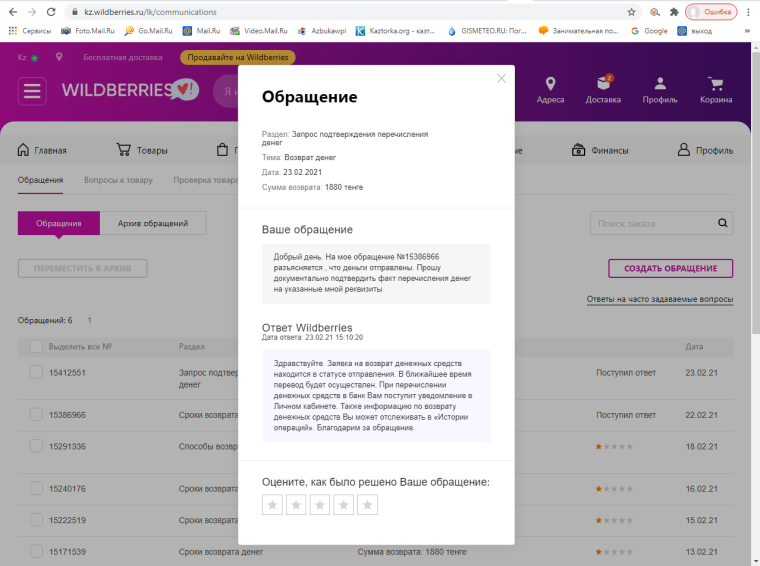Open Адреса pickup locations
Image resolution: width=760 pixels, height=566 pixels.
tap(550, 90)
